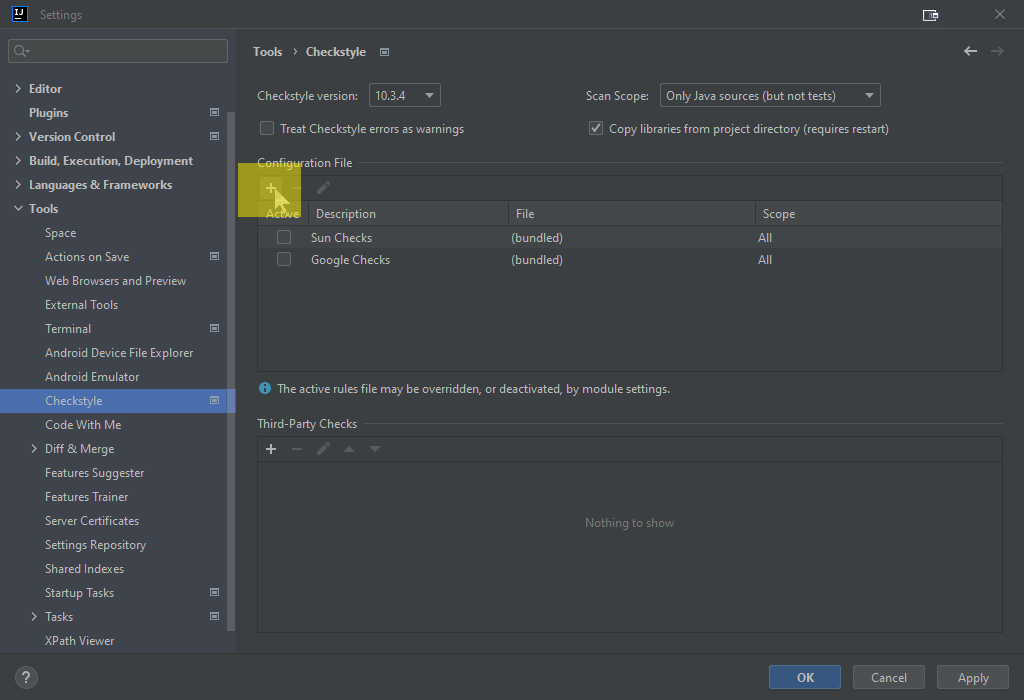
Task: Apply the Checkstyle settings
Action: tap(973, 677)
